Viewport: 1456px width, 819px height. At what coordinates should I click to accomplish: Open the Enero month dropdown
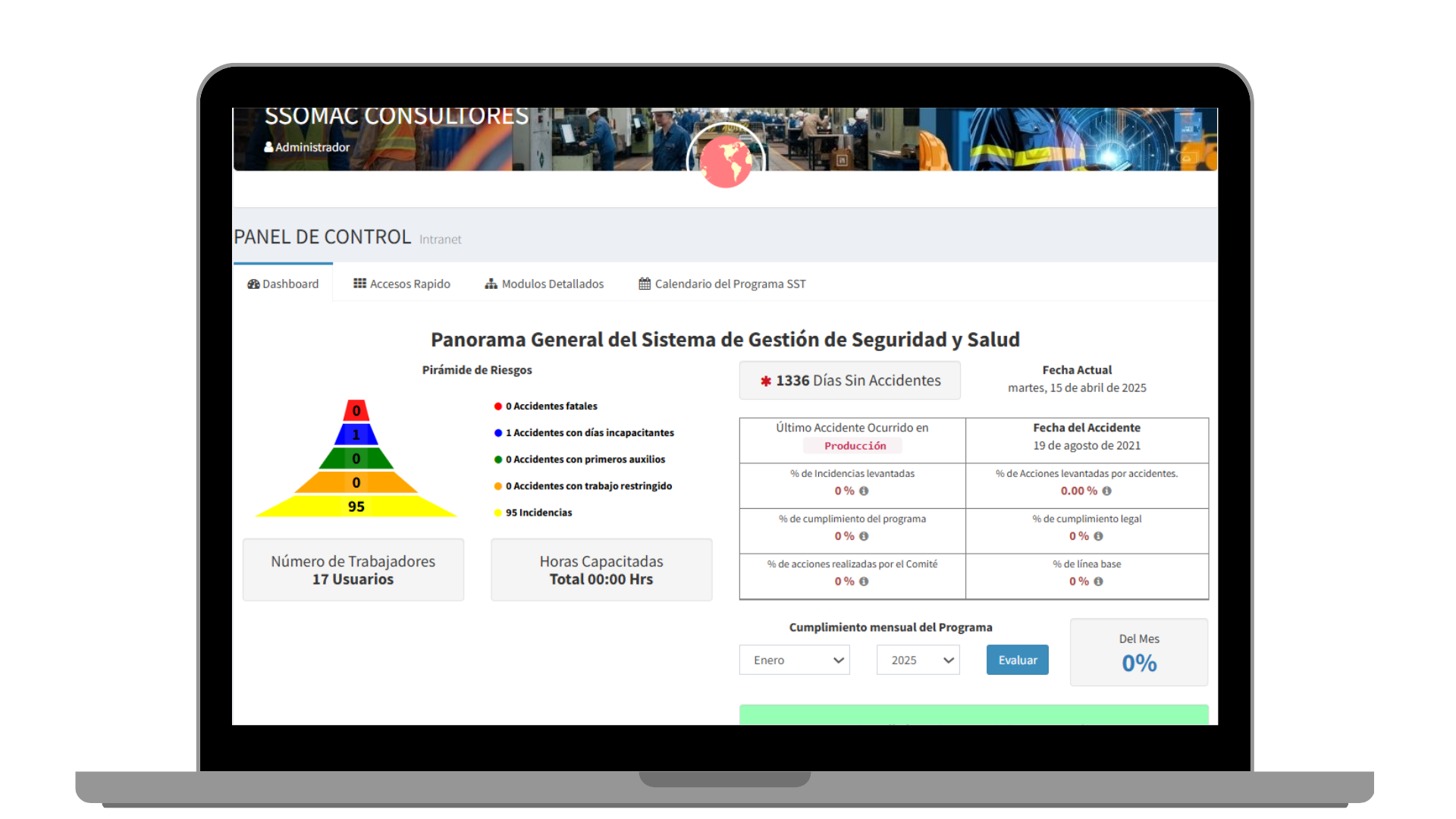click(x=794, y=660)
